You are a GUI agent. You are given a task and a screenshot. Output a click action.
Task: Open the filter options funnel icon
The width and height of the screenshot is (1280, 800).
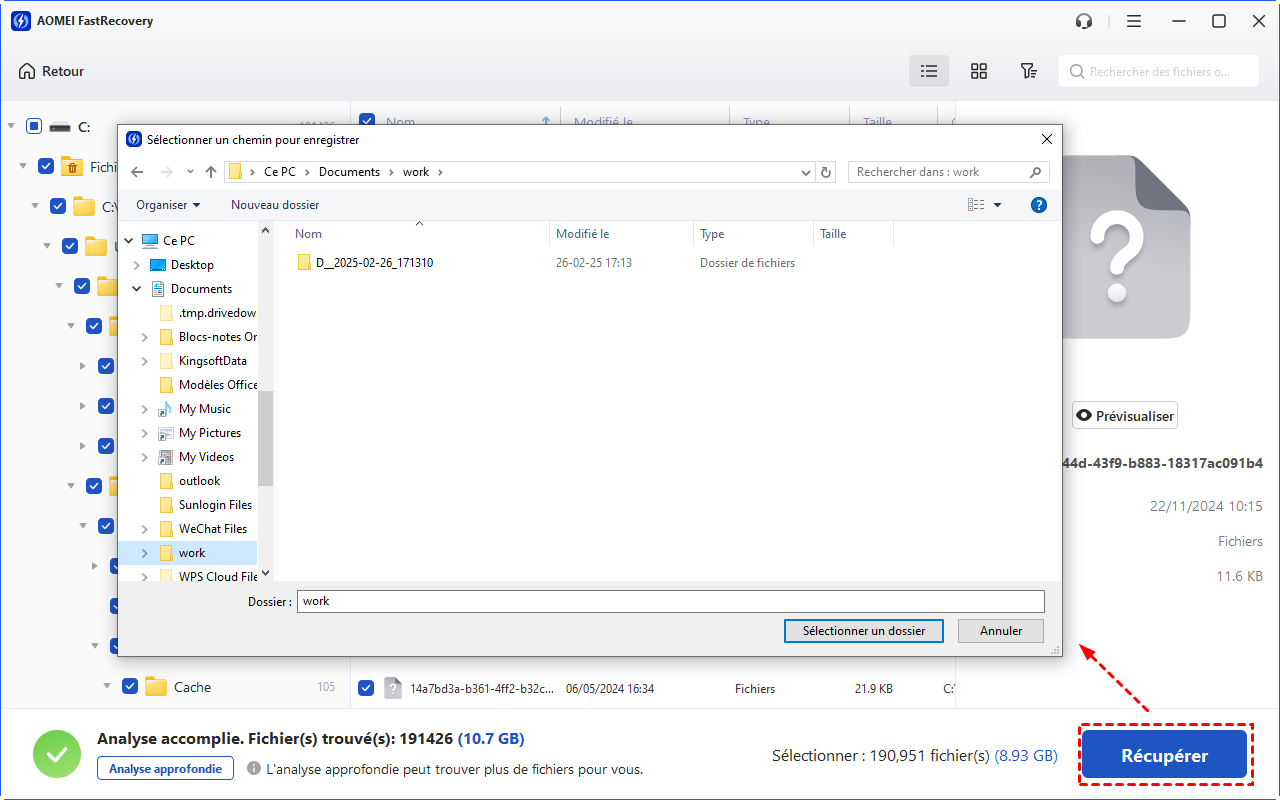1028,71
